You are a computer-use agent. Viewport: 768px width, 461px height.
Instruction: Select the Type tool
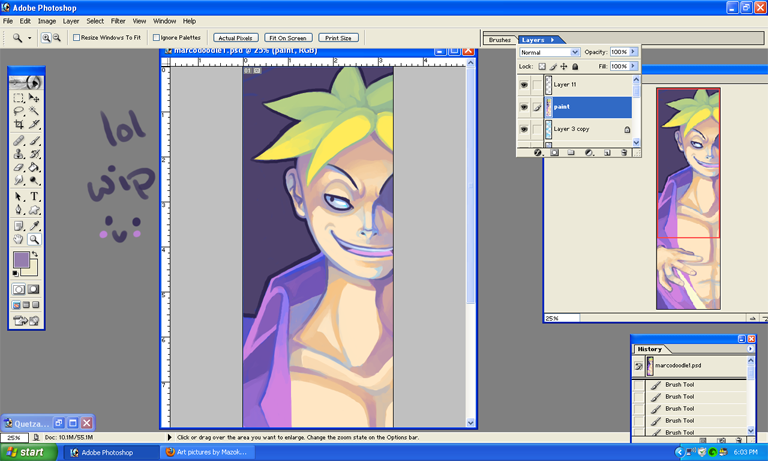34,197
